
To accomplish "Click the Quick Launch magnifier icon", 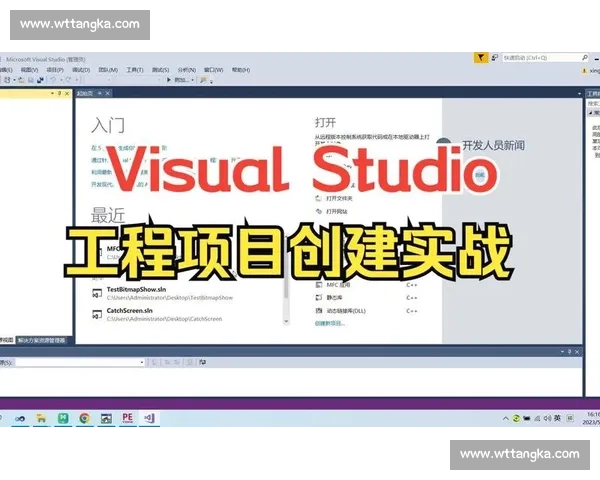I will (585, 58).
